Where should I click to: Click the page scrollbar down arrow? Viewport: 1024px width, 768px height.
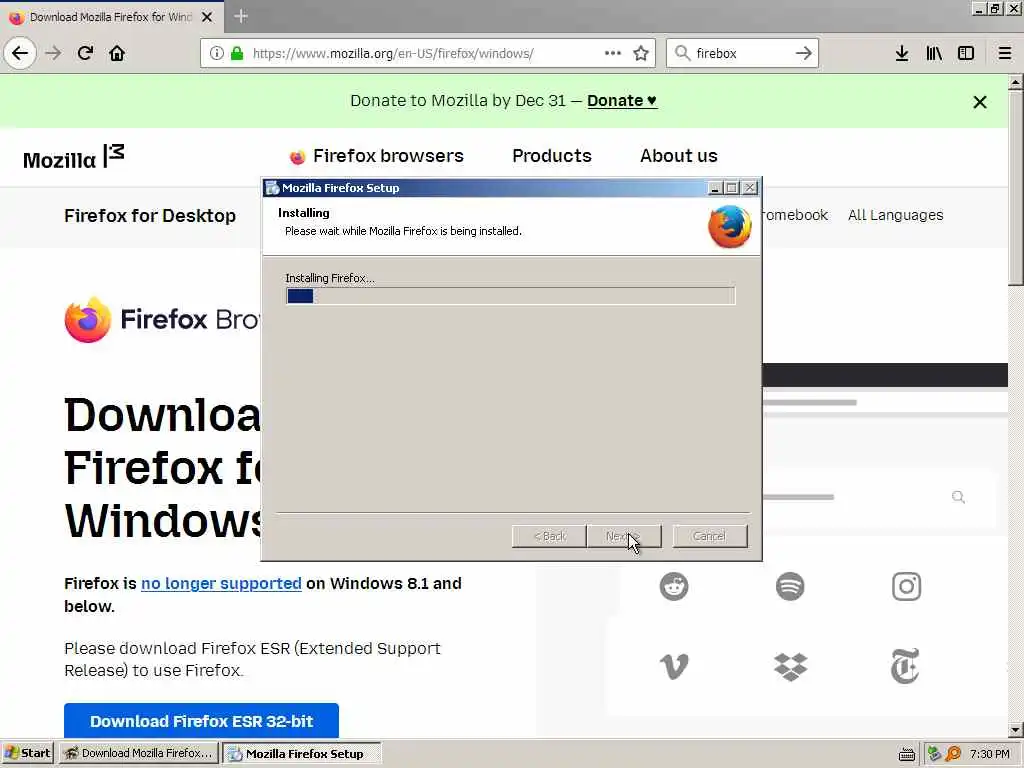1015,730
